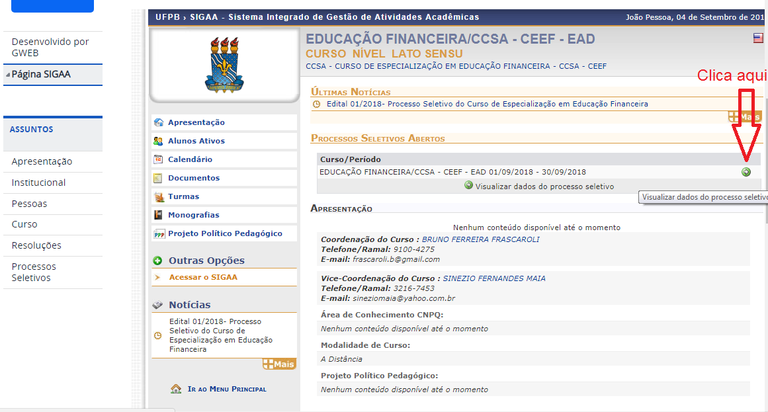Open Alunos Ativos menu item
768x412 pixels.
[x=196, y=141]
